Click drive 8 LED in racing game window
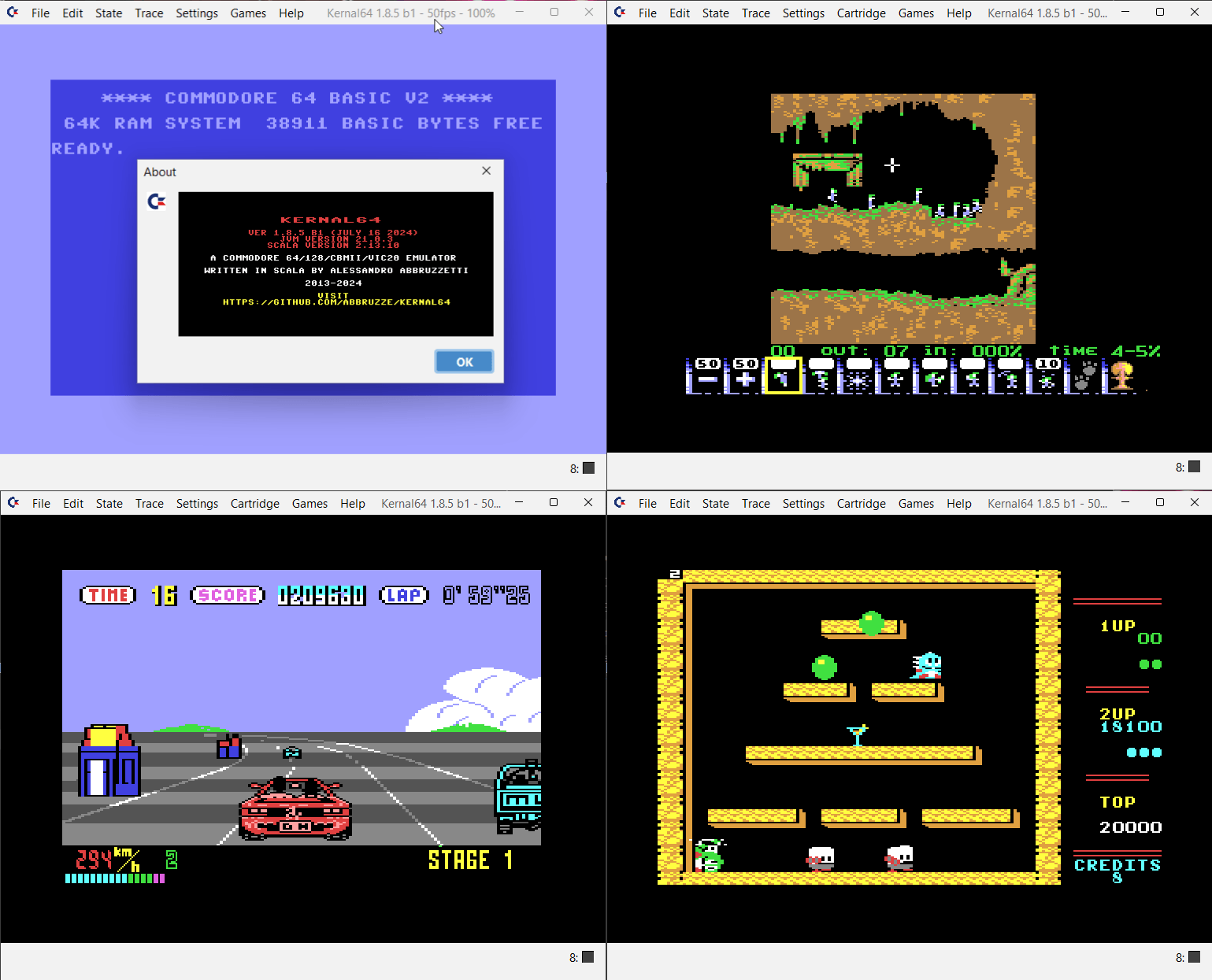1212x980 pixels. [x=587, y=957]
